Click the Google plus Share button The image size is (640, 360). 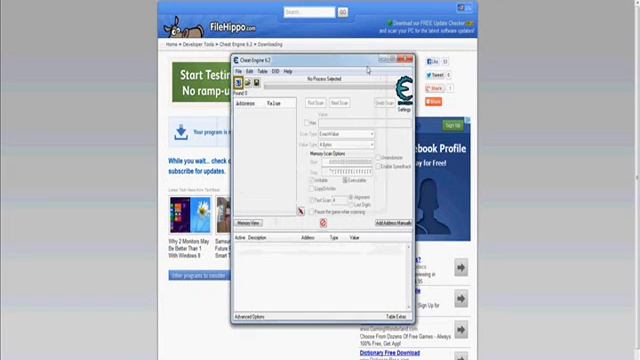[x=434, y=88]
